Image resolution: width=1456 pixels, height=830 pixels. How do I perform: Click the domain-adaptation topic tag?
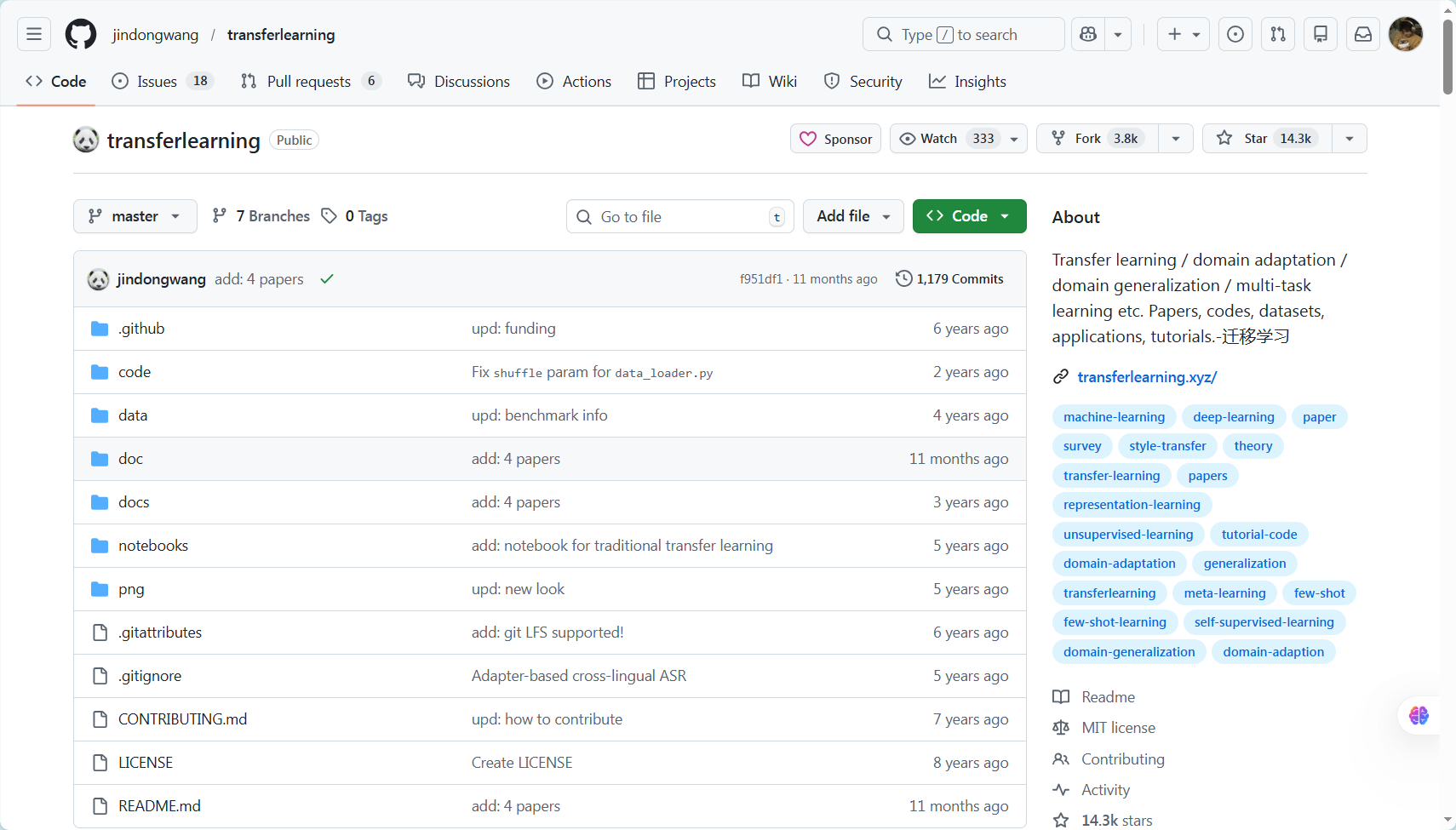pos(1119,563)
